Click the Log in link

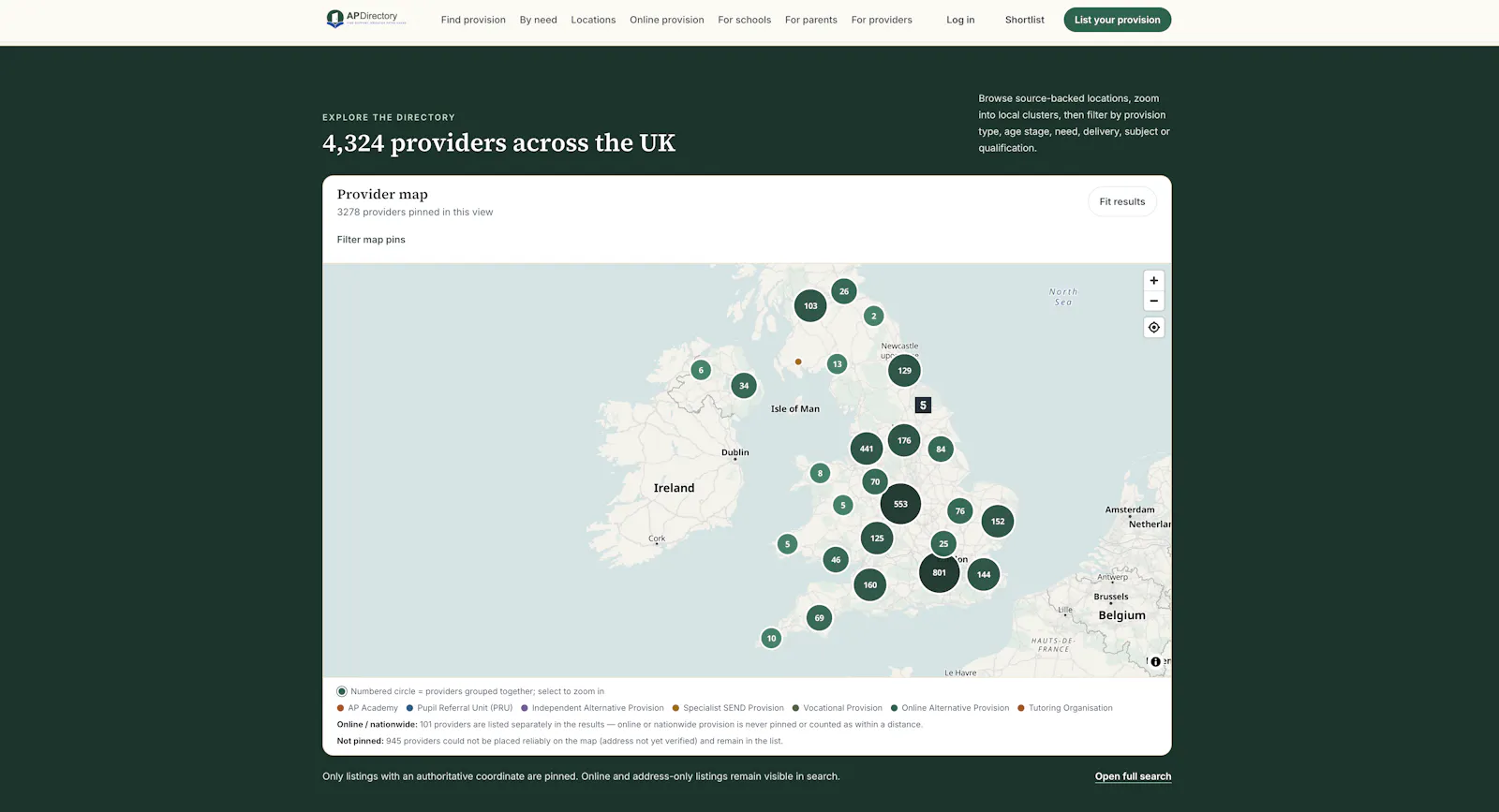tap(960, 20)
